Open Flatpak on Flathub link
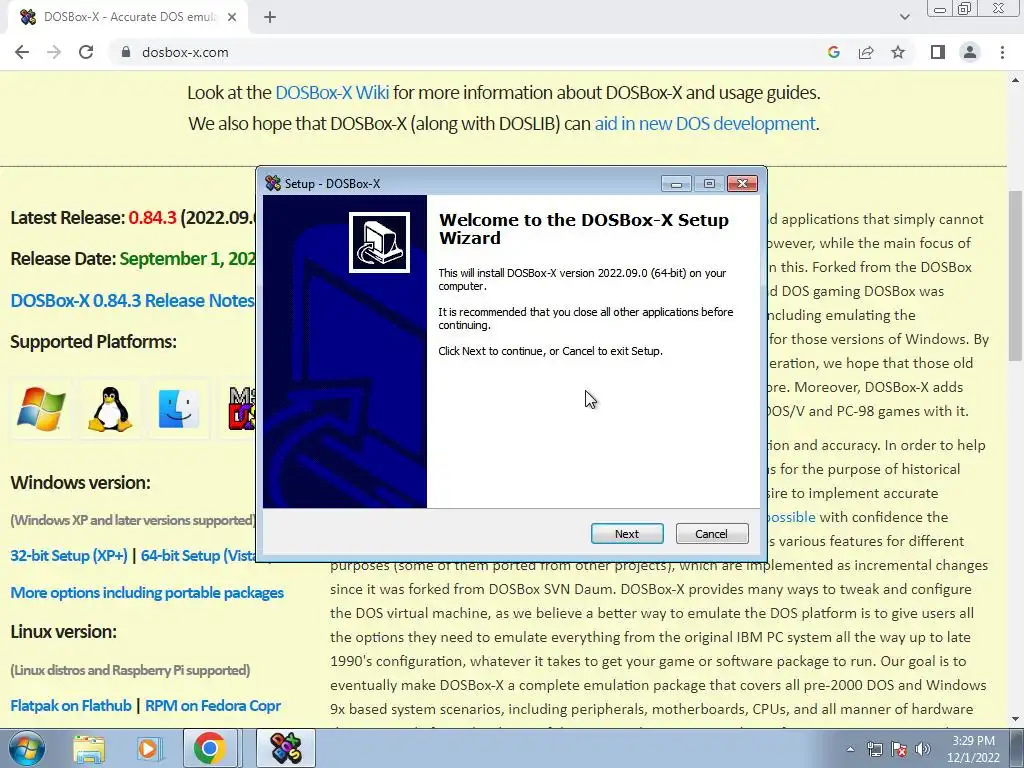The width and height of the screenshot is (1024, 768). tap(71, 706)
